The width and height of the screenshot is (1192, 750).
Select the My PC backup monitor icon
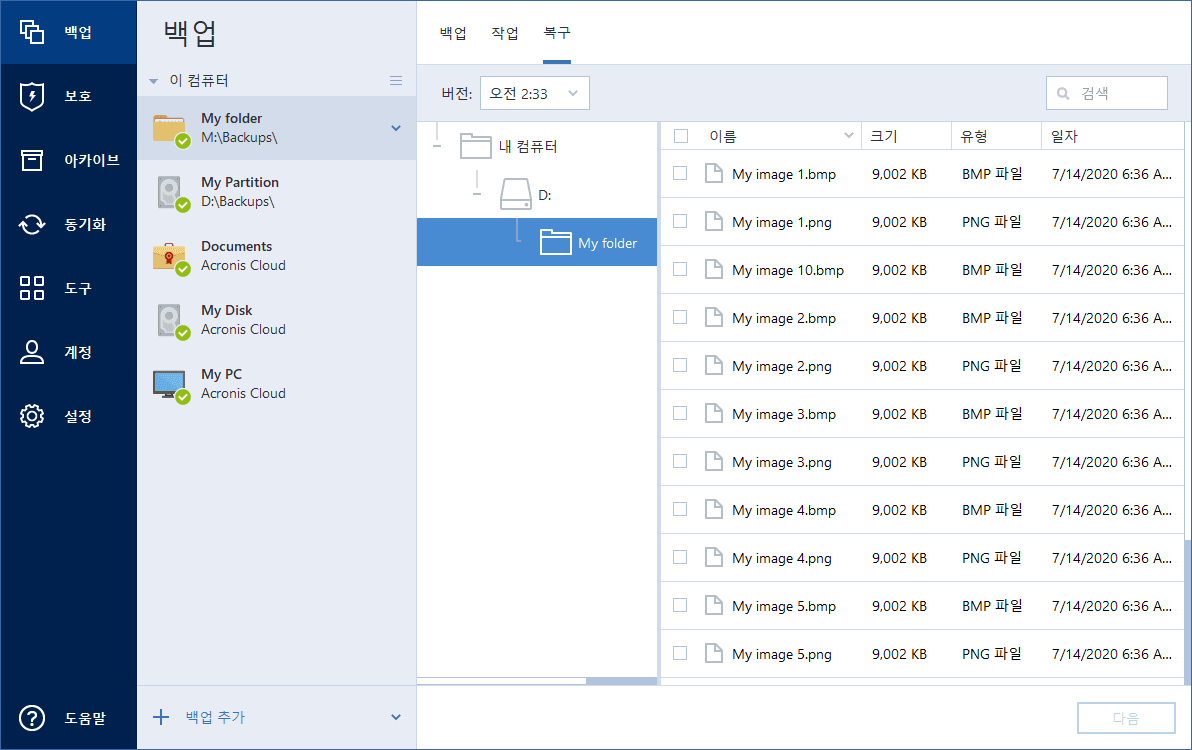(x=170, y=384)
